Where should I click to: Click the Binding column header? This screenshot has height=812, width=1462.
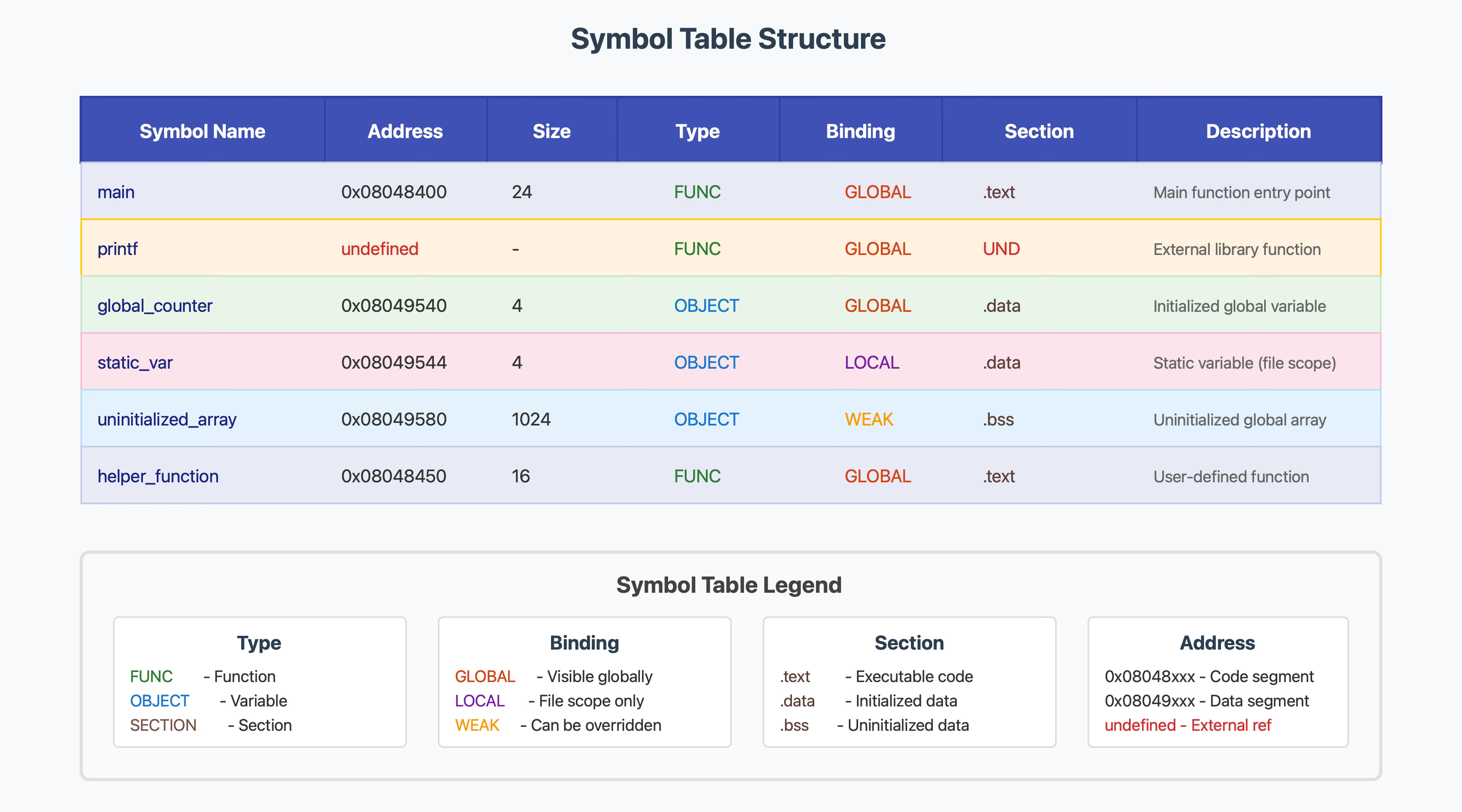(x=860, y=131)
